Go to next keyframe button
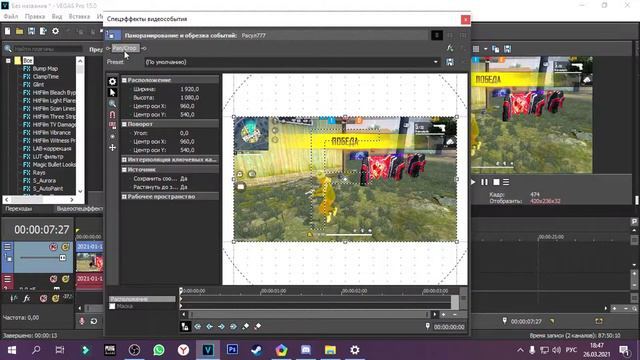 click(221, 327)
